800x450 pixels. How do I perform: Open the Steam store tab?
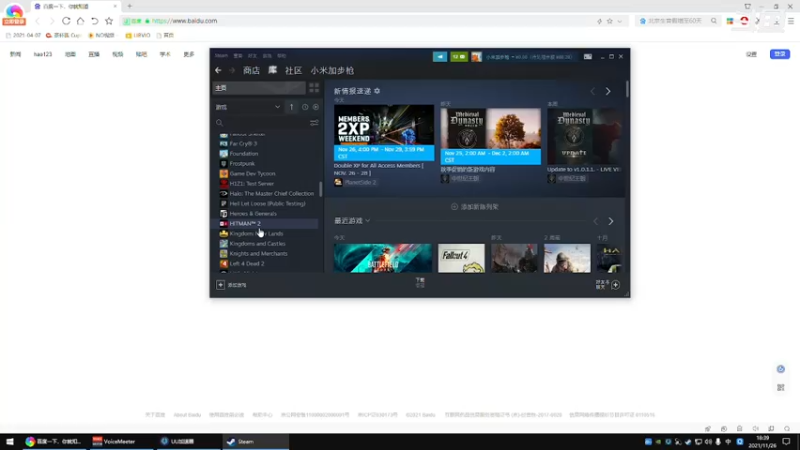(x=251, y=70)
